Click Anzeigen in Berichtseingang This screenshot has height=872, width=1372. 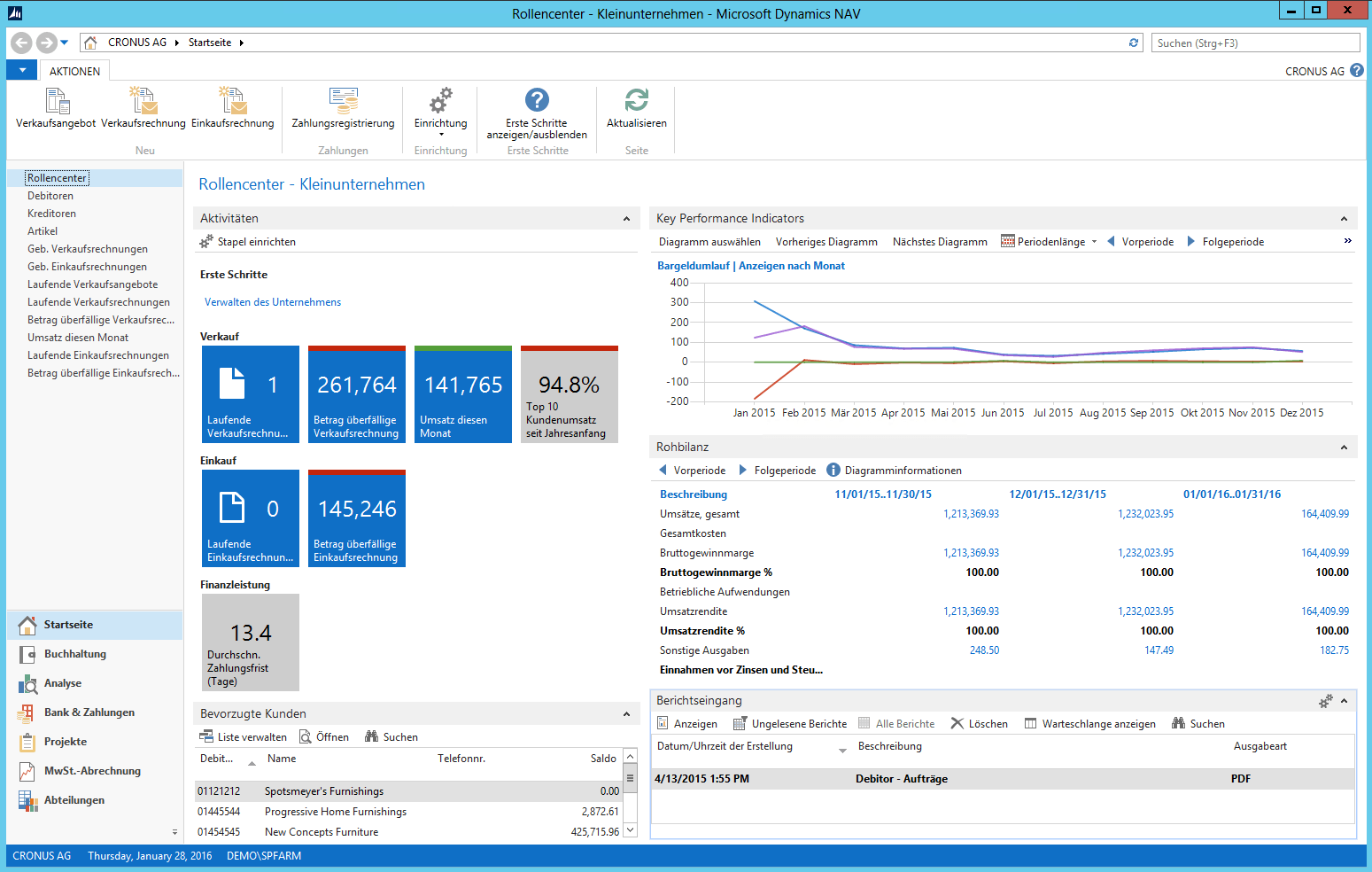[x=686, y=724]
